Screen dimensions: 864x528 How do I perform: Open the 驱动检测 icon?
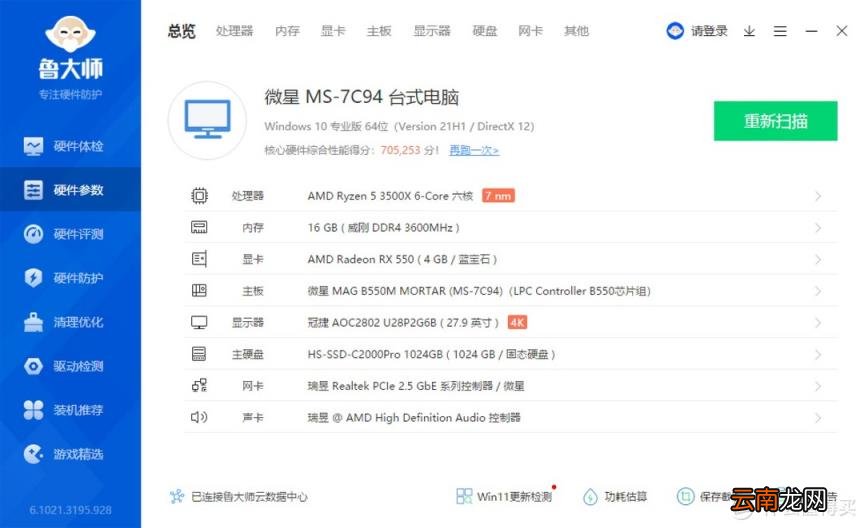(x=34, y=366)
